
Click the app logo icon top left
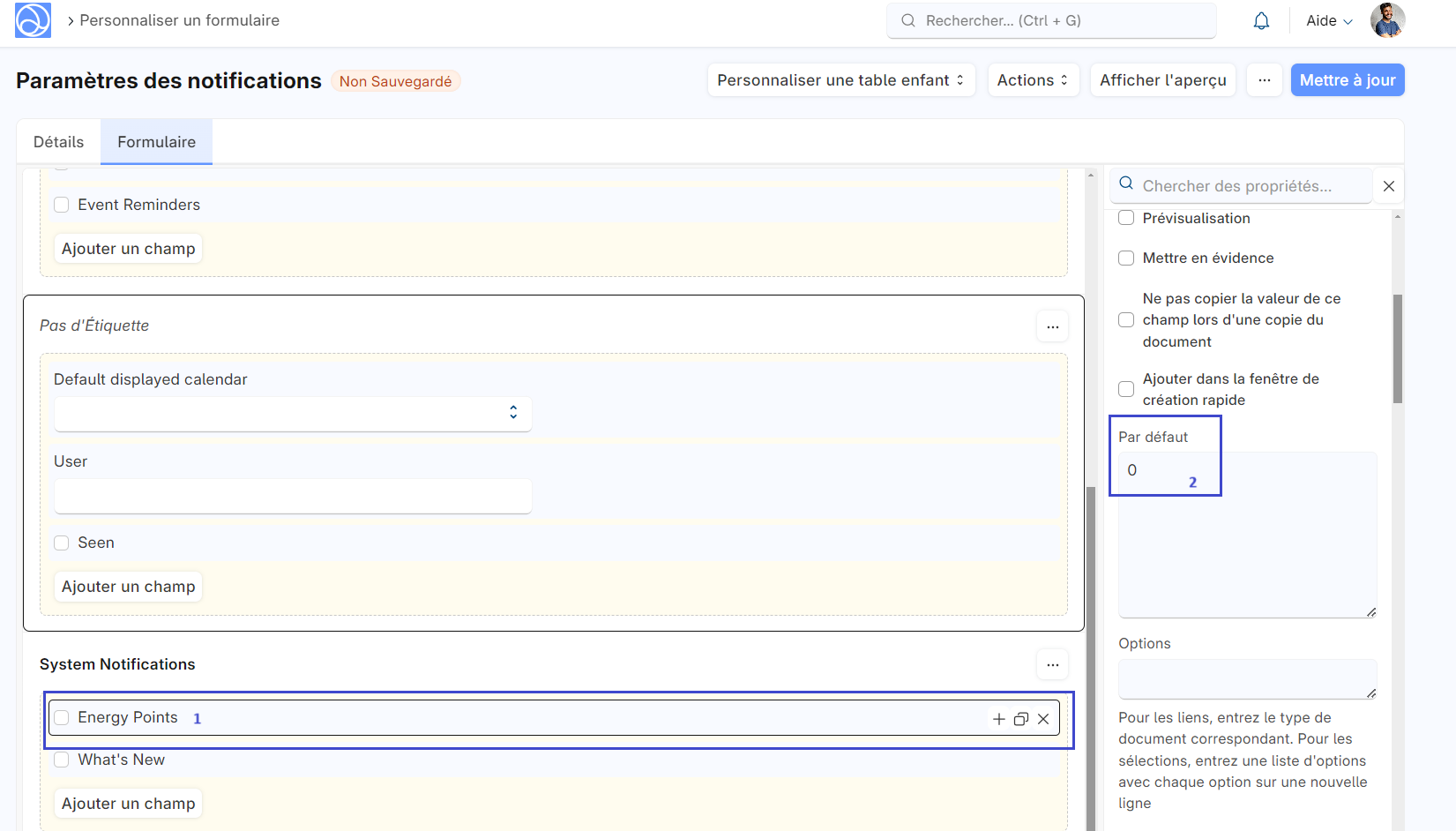32,20
